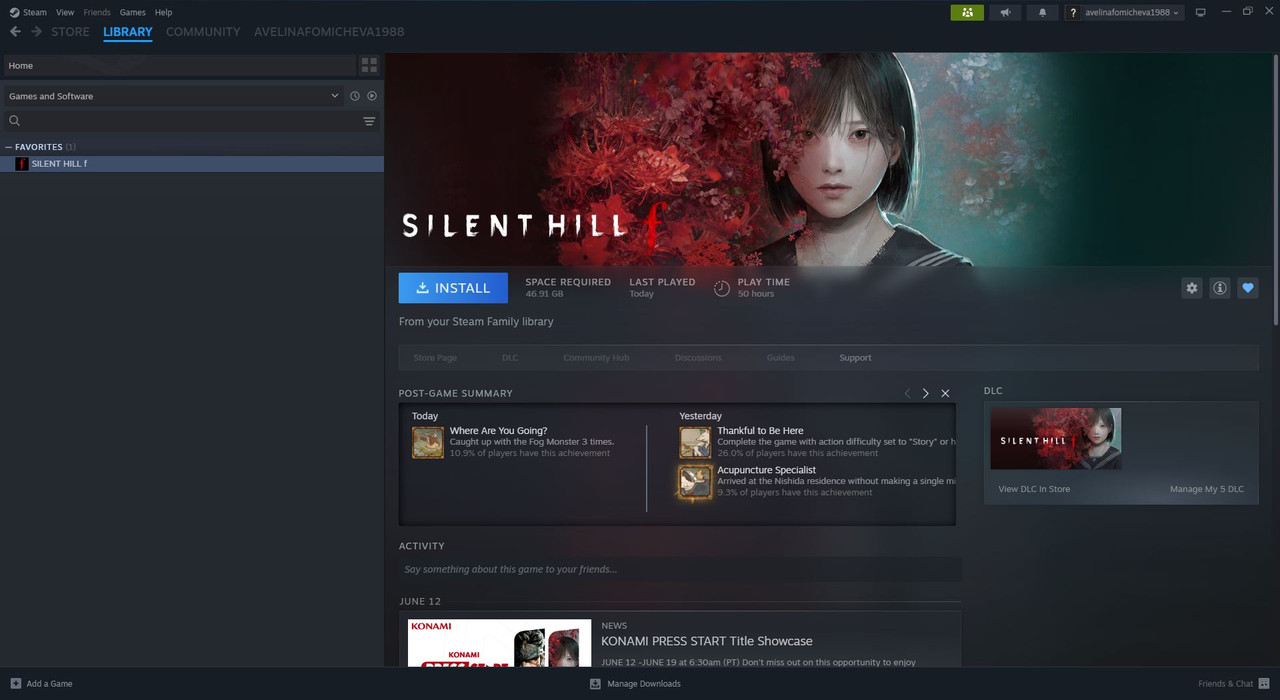This screenshot has height=700, width=1280.
Task: Open game info icon
Action: tap(1220, 288)
